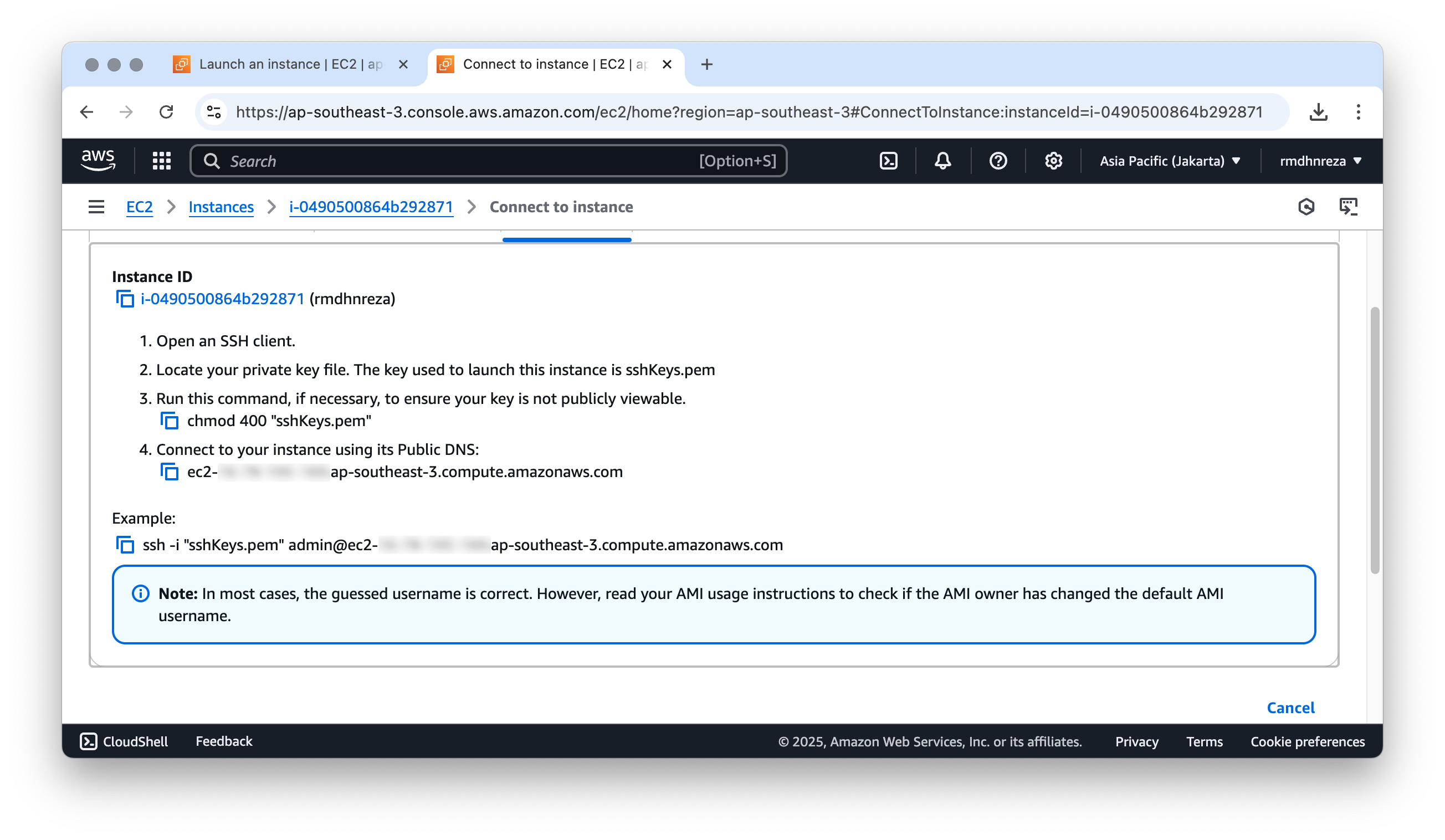The width and height of the screenshot is (1445, 840).
Task: Click Cancel
Action: tap(1290, 708)
